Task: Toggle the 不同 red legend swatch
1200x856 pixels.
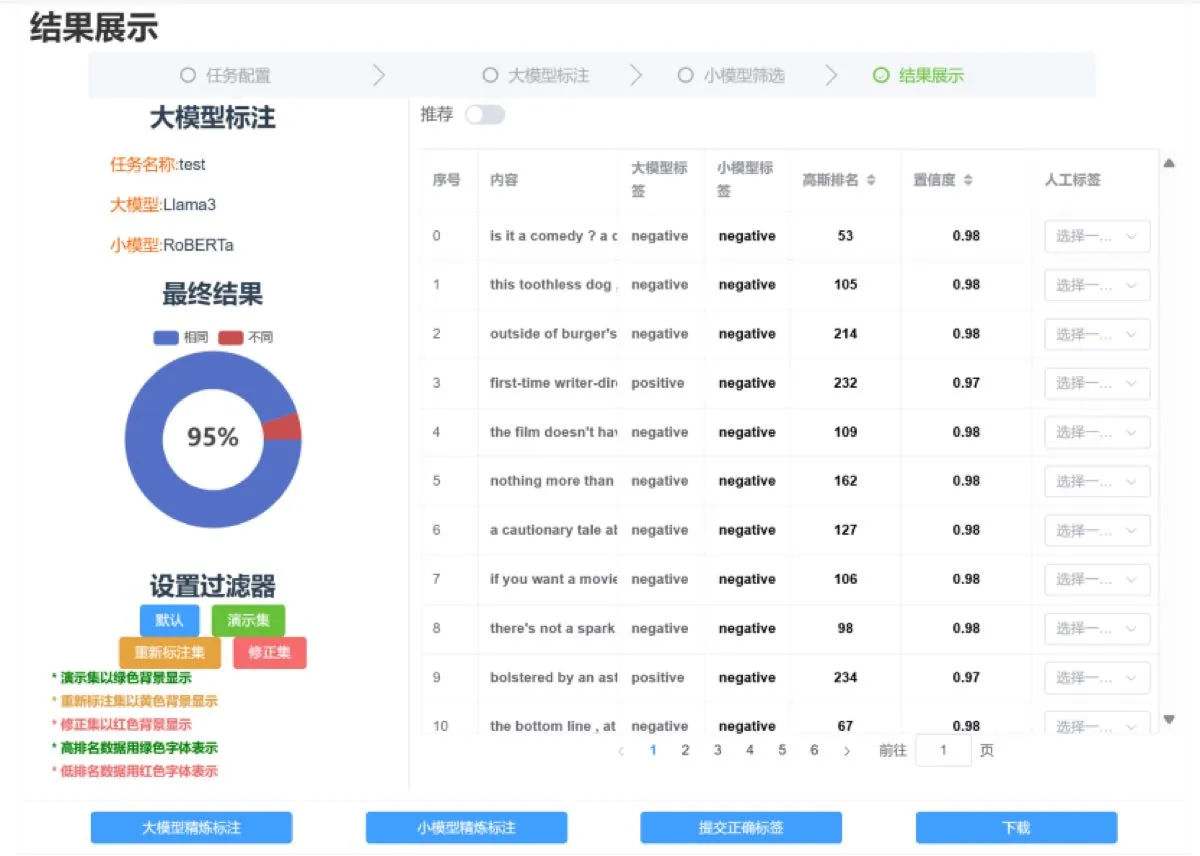Action: click(231, 338)
